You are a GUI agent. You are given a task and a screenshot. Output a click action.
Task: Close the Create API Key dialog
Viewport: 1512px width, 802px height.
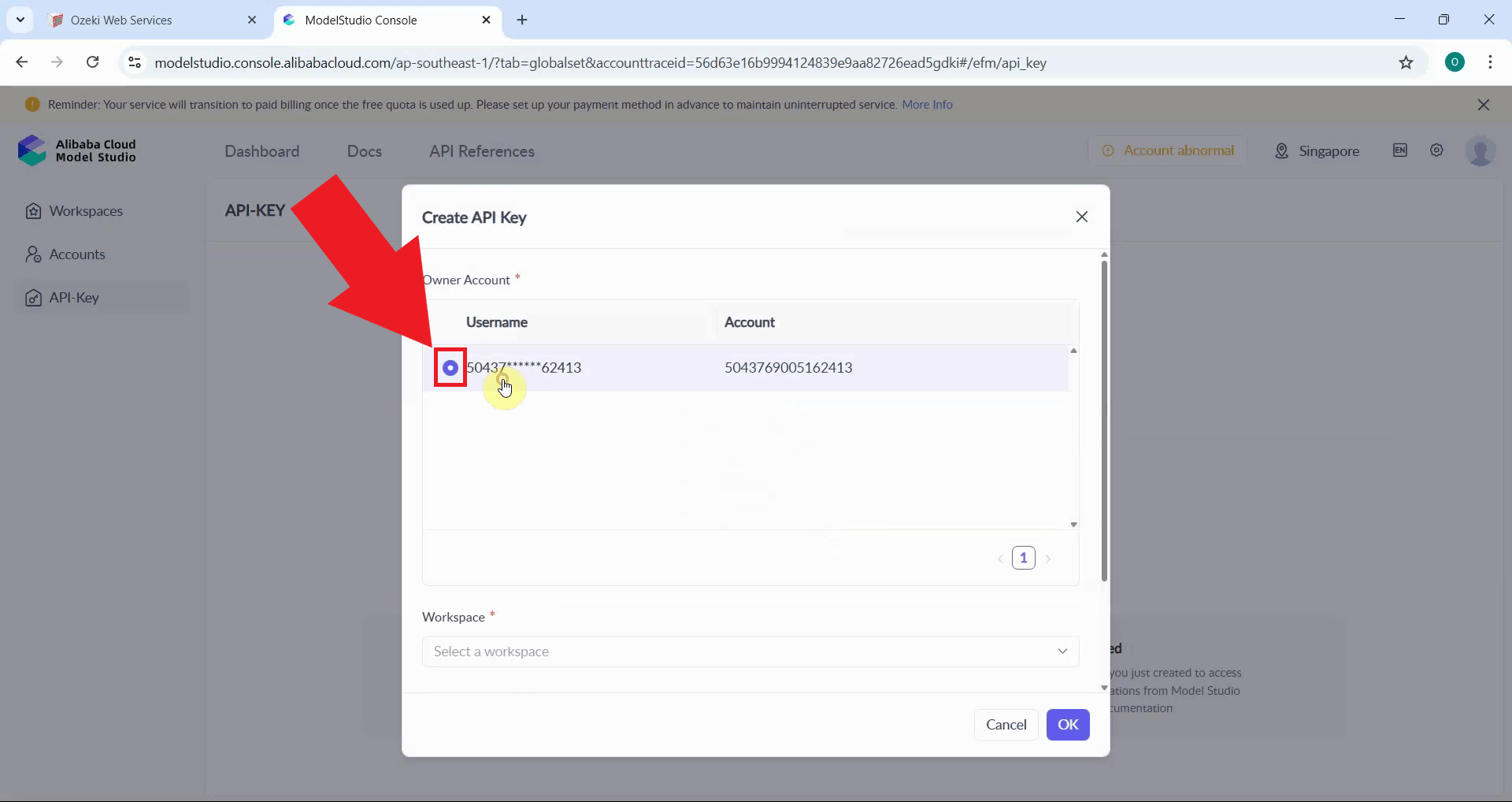[x=1081, y=217]
